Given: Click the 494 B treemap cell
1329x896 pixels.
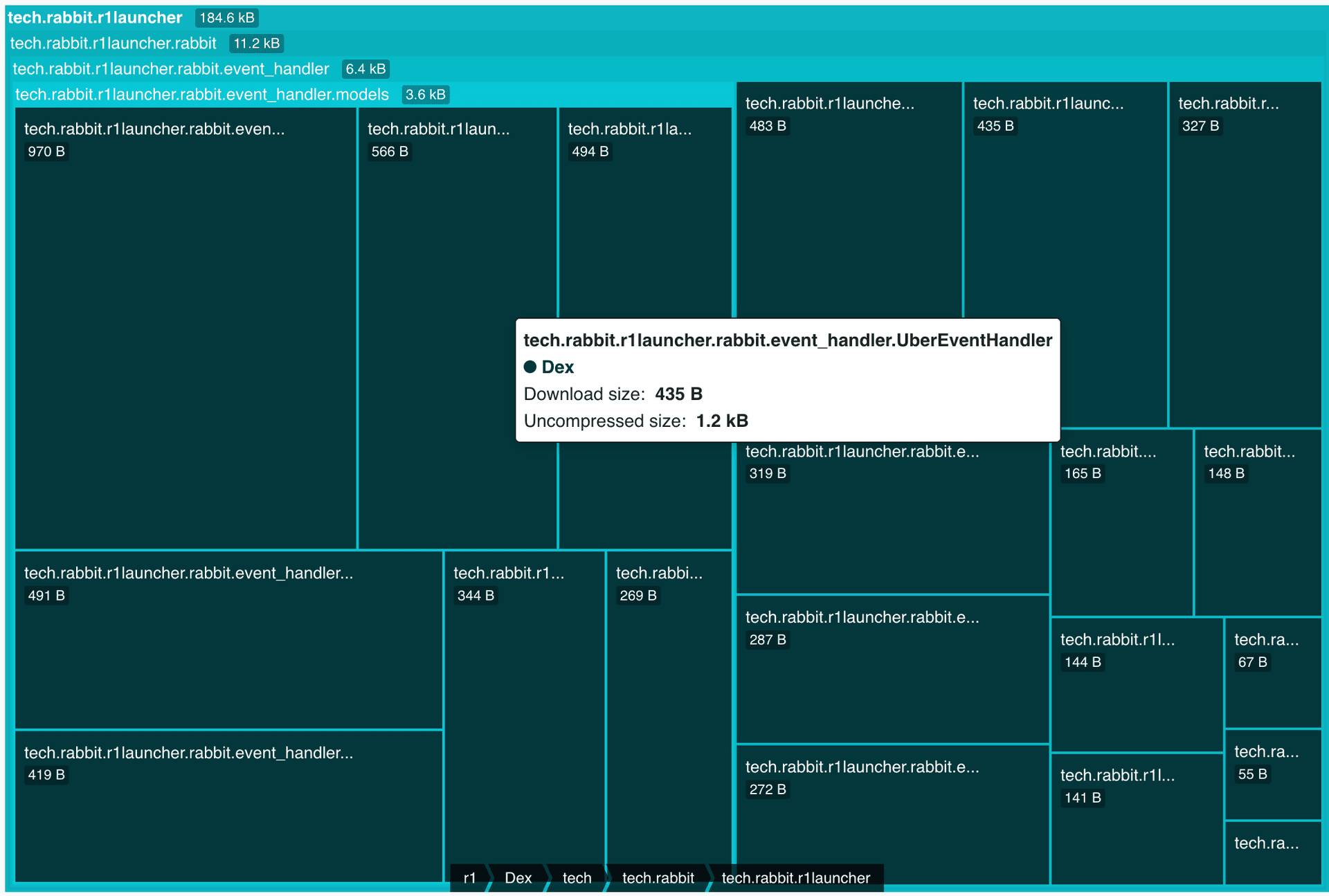Looking at the screenshot, I should point(644,221).
